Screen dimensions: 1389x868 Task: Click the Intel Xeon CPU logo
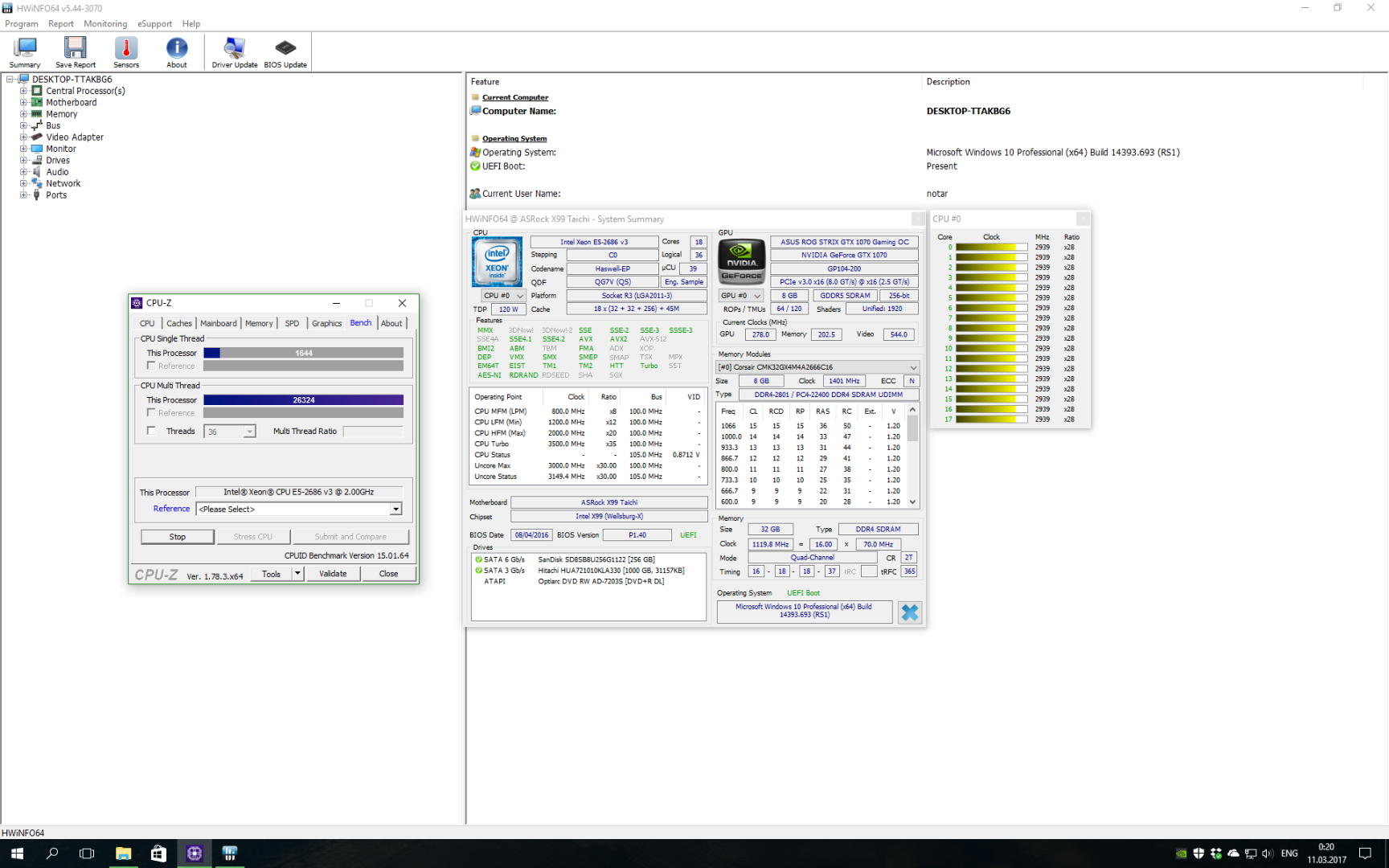497,261
